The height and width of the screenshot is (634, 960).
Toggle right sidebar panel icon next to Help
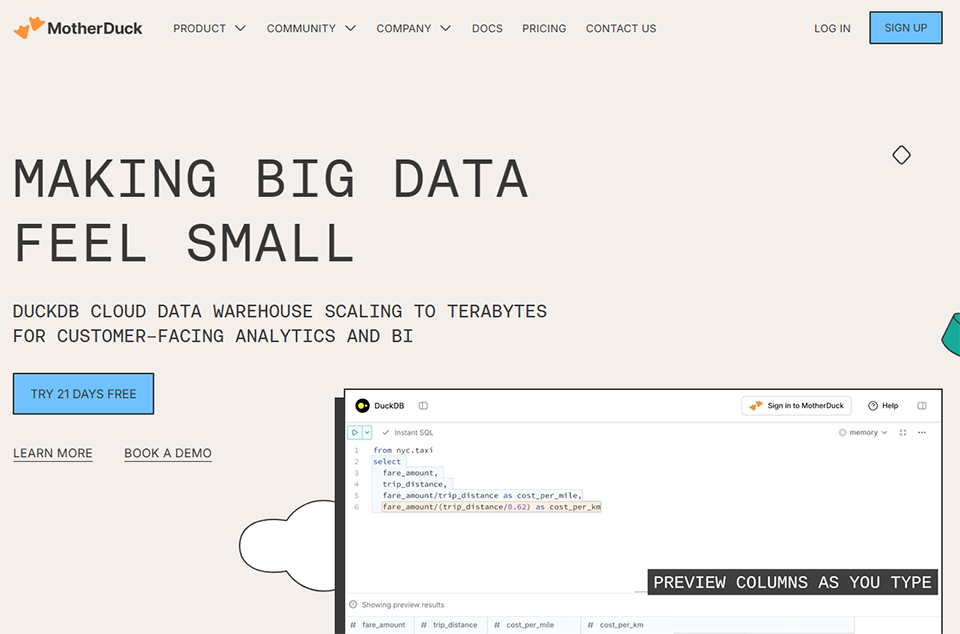click(921, 406)
